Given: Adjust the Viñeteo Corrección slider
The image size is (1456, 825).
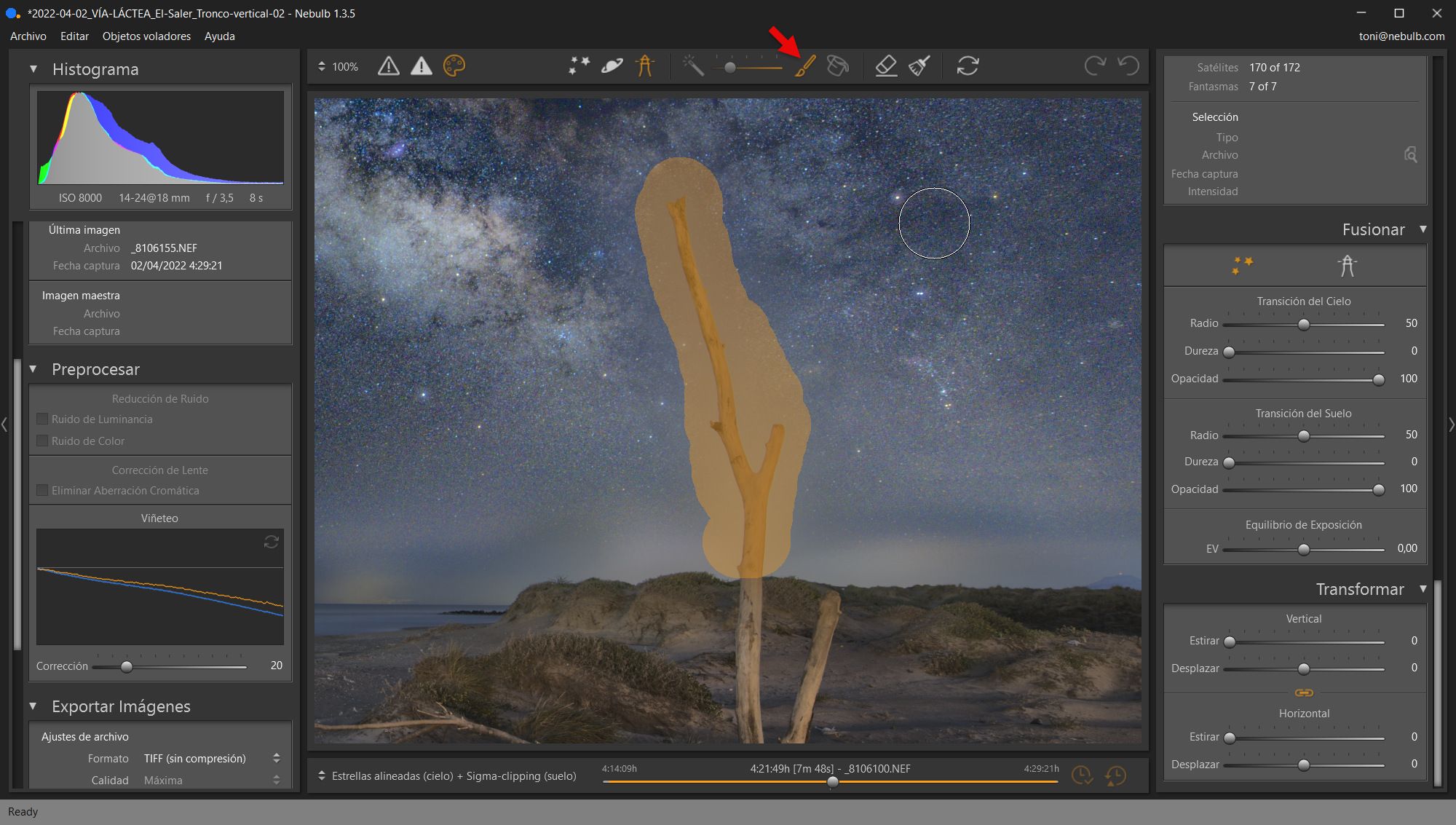Looking at the screenshot, I should pyautogui.click(x=170, y=667).
